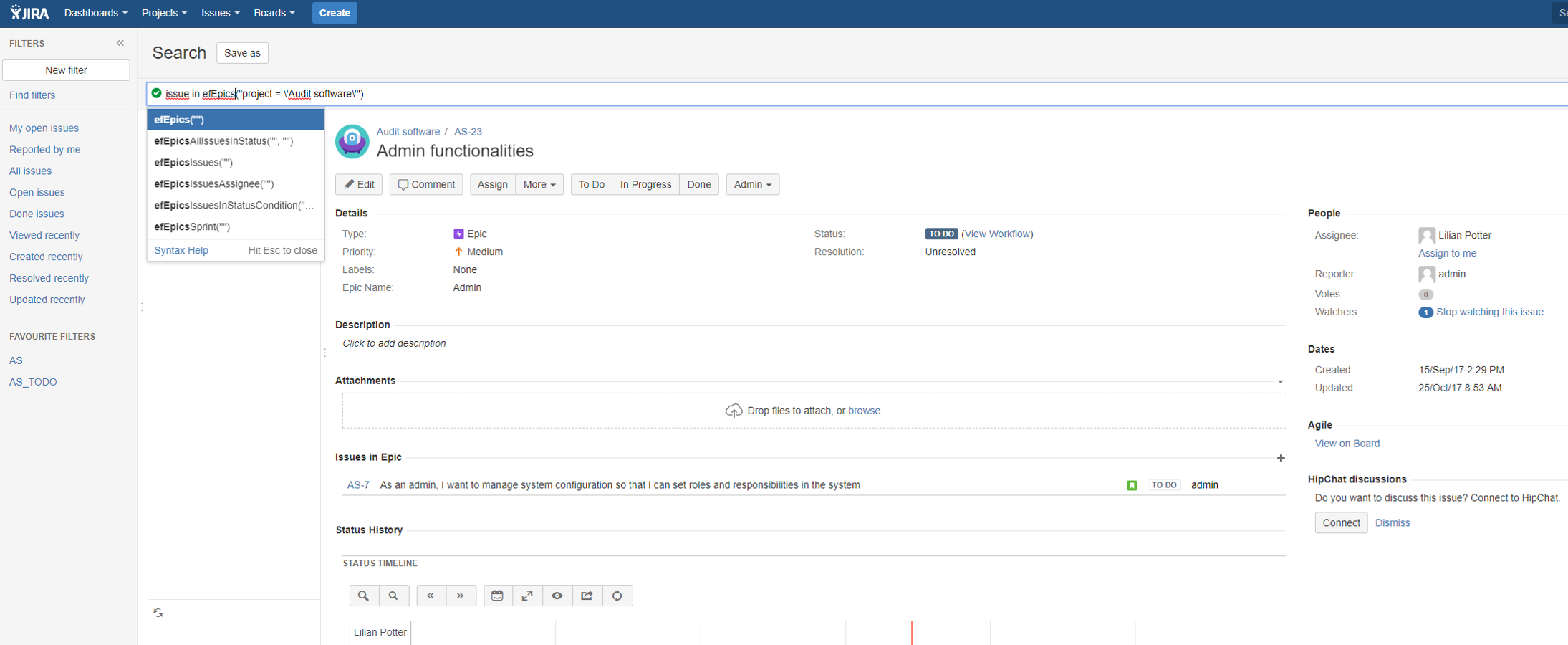
Task: Click into the JQL search query field
Action: tap(860, 94)
